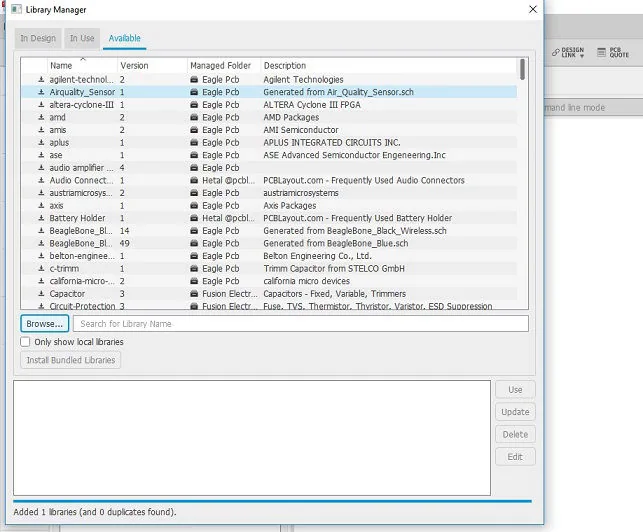Select BeagleBone row with version 14
The width and height of the screenshot is (643, 532).
point(269,231)
